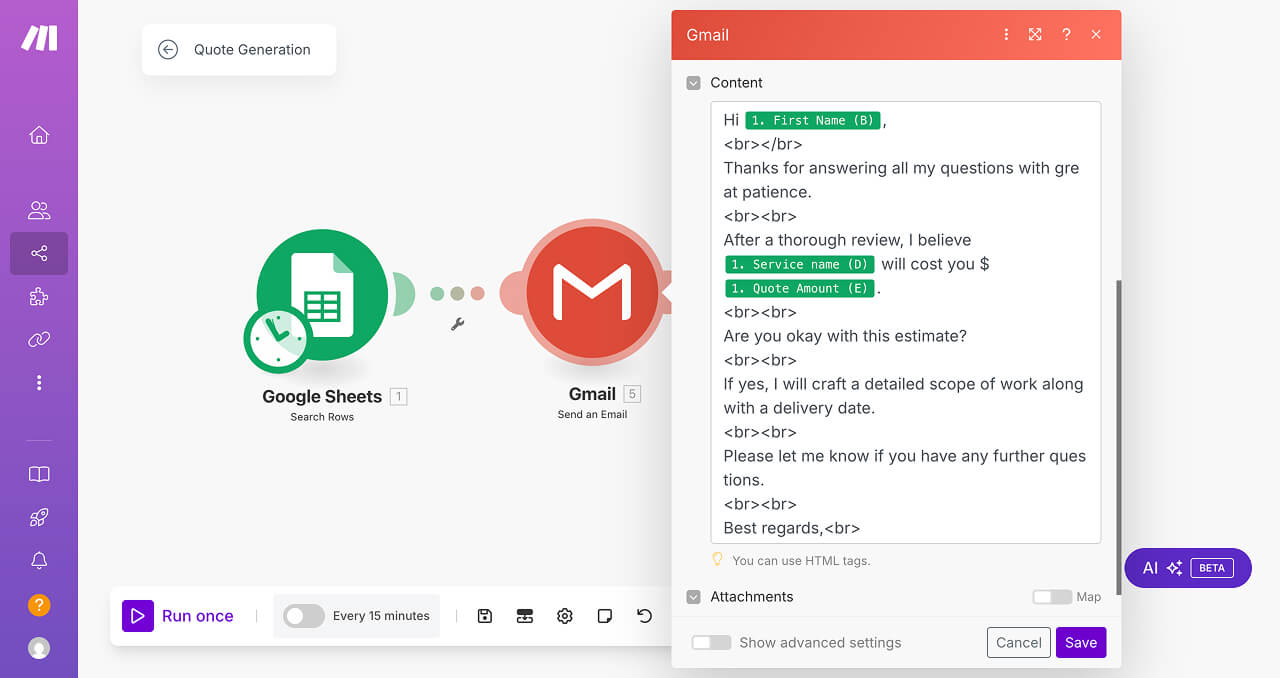The height and width of the screenshot is (678, 1280).
Task: Open the Templates puzzle icon
Action: click(x=39, y=296)
